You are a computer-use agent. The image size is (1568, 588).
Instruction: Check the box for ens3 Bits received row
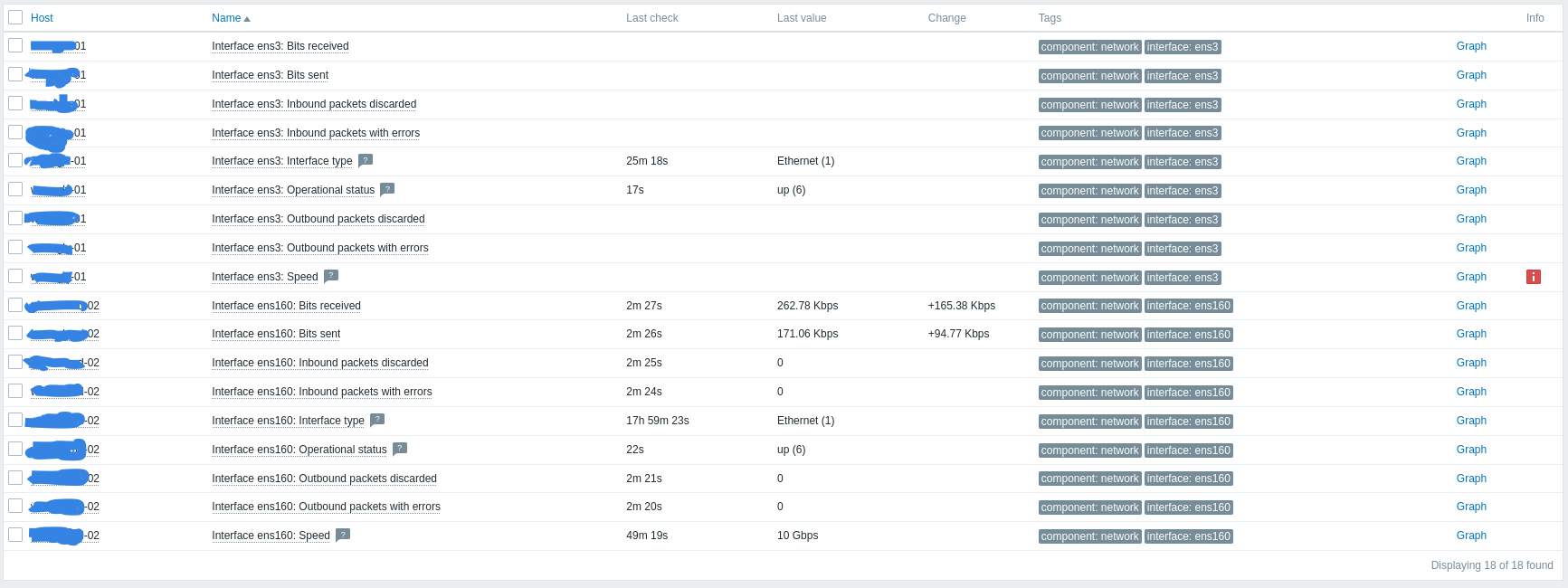[15, 45]
